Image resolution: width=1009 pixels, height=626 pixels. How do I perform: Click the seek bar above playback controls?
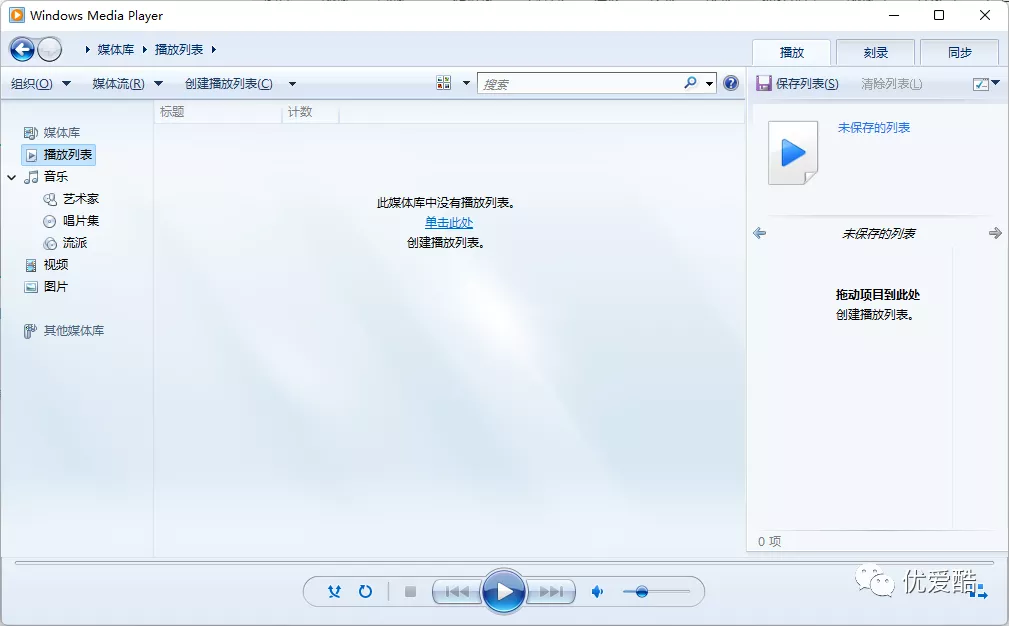tap(504, 562)
